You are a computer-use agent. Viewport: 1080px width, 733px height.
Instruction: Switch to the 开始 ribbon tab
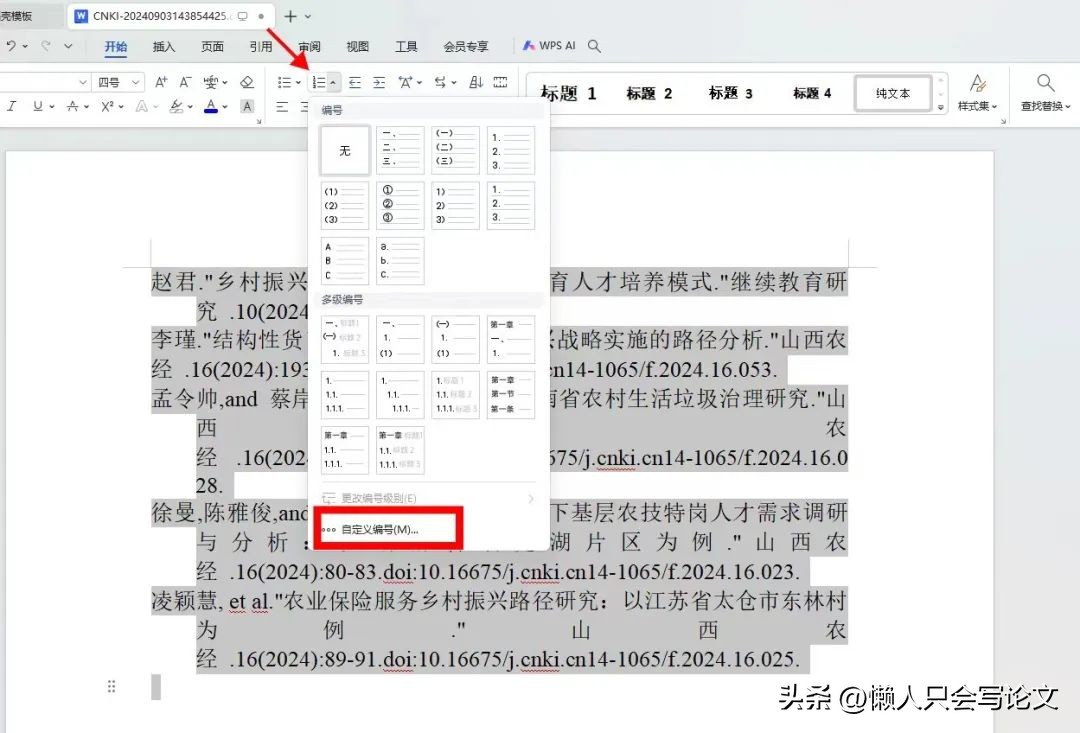(116, 46)
